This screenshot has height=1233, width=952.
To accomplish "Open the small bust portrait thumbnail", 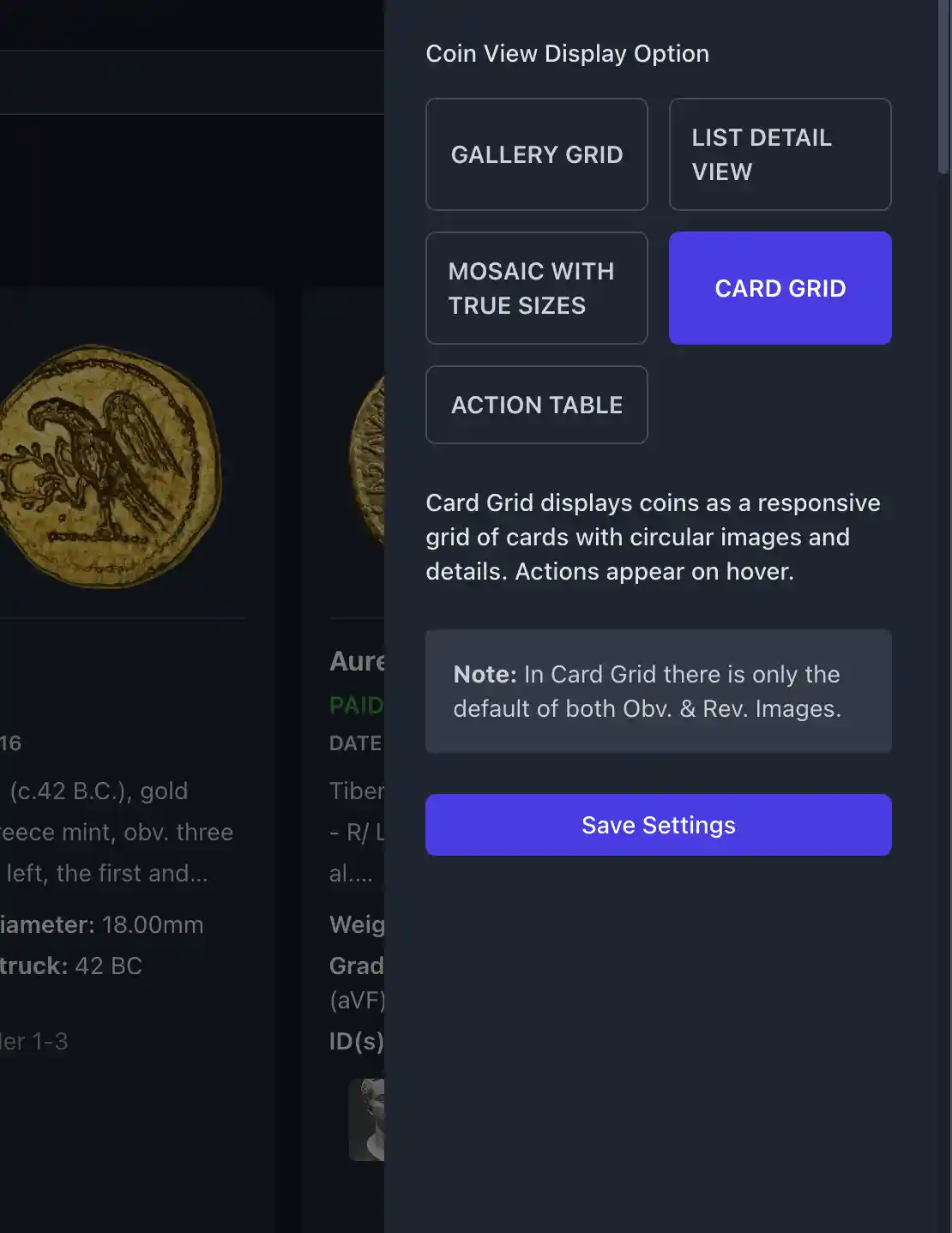I will 367,1119.
